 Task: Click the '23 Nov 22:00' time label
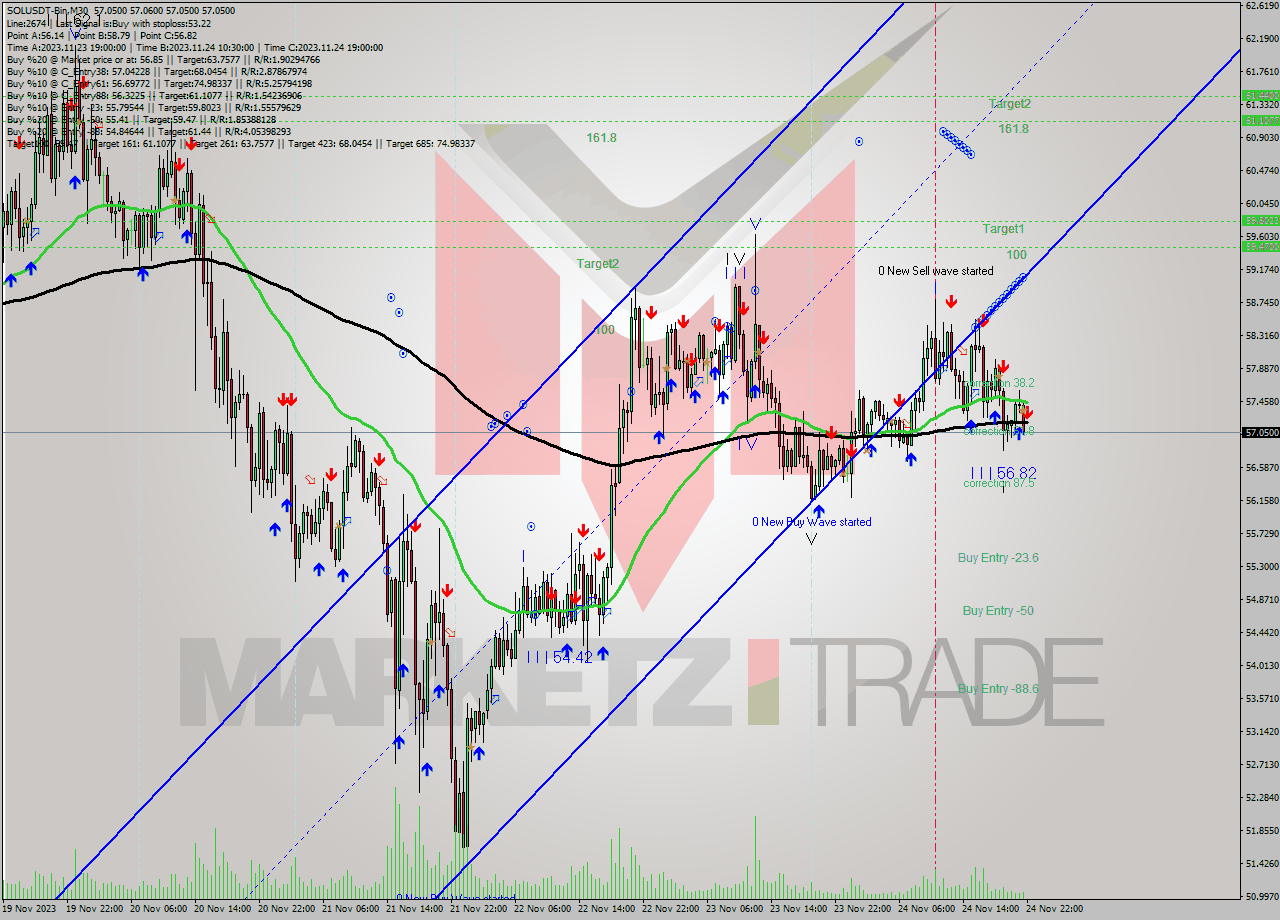tap(863, 909)
